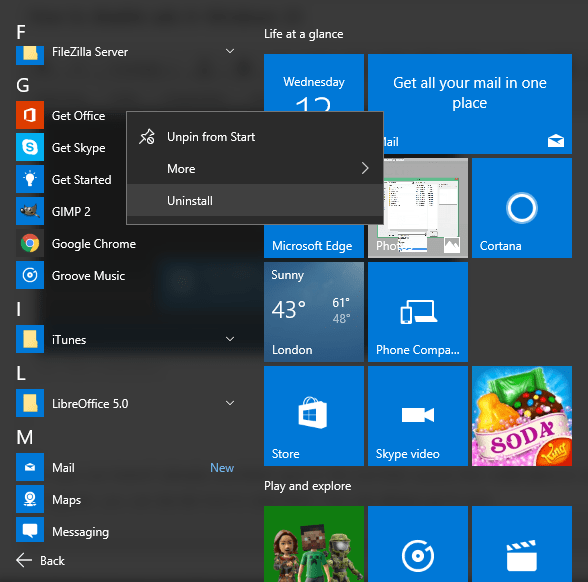
Task: Click the unpin icon beside Unpin from Start
Action: pos(147,137)
